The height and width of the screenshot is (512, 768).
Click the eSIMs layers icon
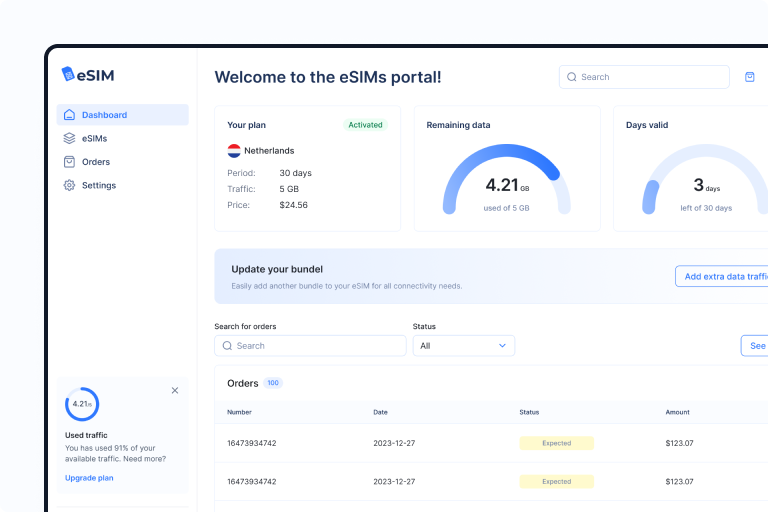(x=70, y=138)
